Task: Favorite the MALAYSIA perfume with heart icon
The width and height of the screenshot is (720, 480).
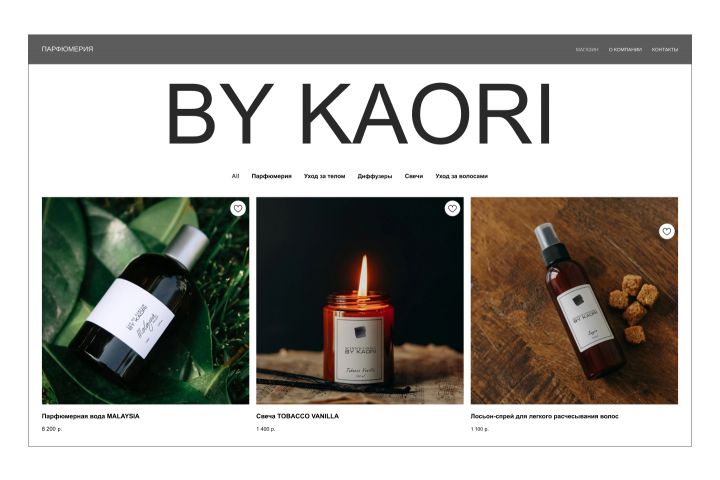Action: point(238,209)
